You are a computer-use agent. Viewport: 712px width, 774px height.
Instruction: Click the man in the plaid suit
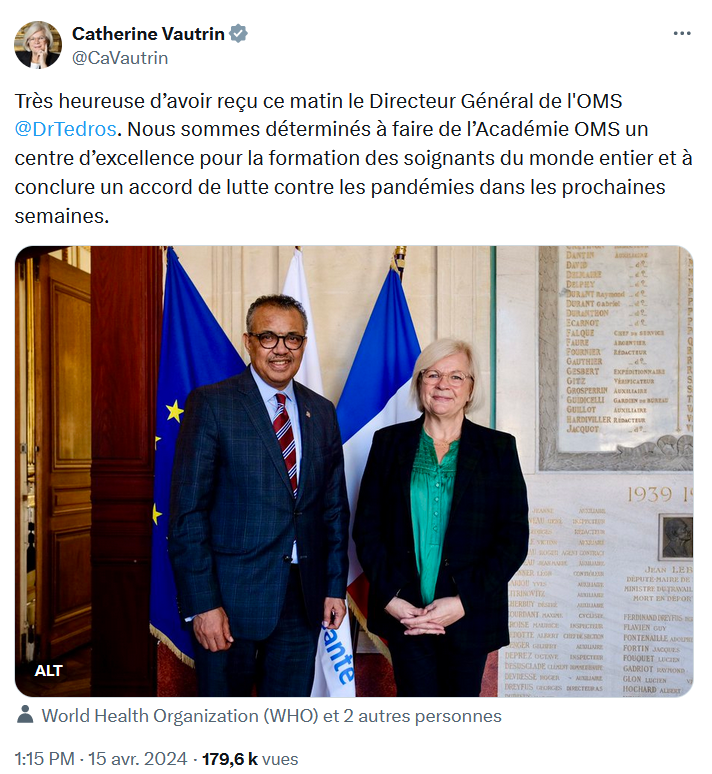257,494
